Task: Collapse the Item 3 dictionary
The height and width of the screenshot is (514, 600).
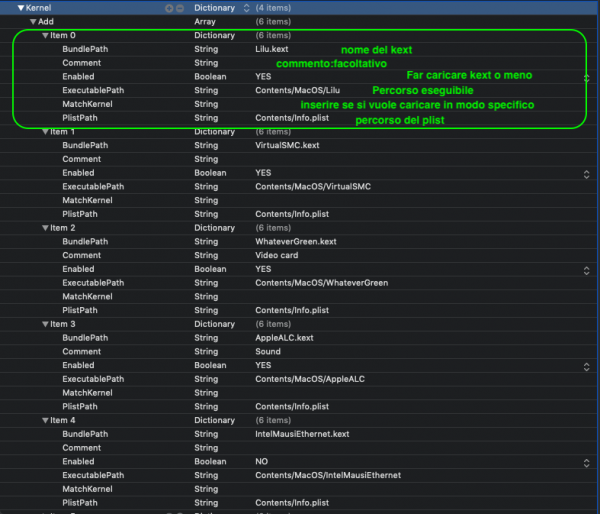Action: point(45,324)
